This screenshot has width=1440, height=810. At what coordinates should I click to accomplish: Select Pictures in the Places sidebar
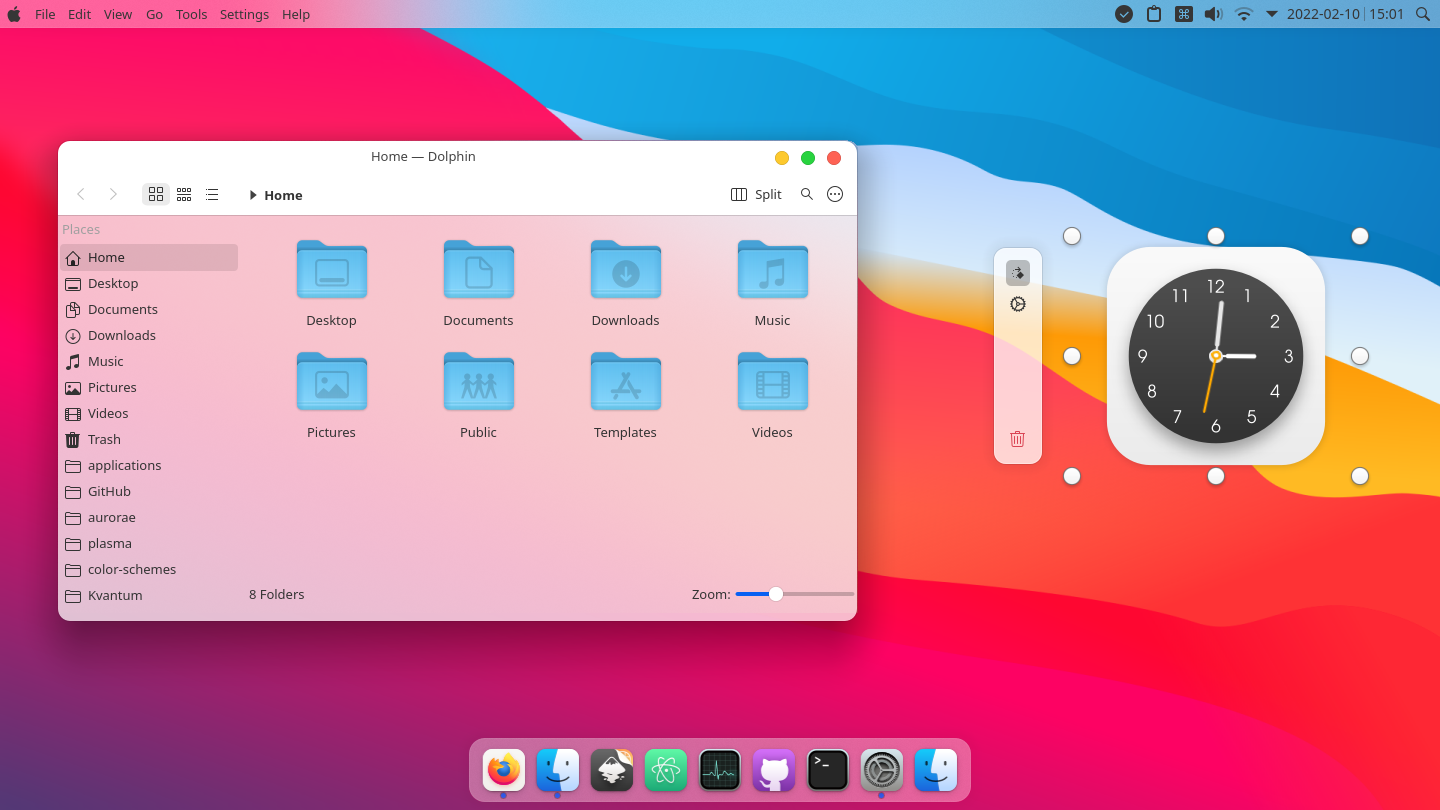click(149, 387)
